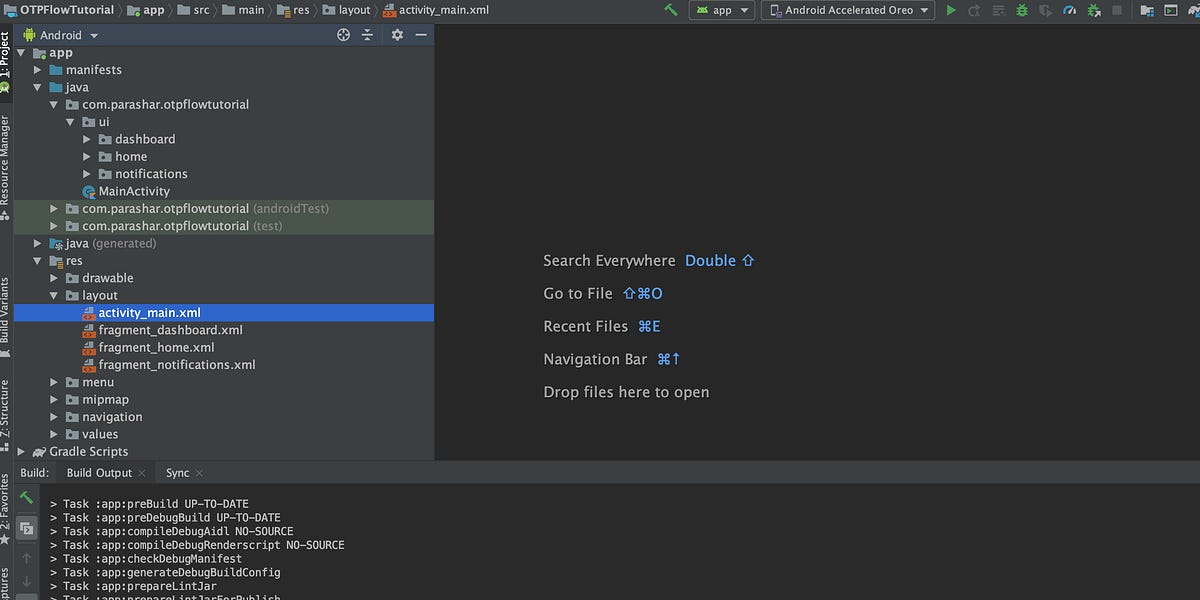
Task: Open the Android Profiler icon
Action: tap(1070, 10)
